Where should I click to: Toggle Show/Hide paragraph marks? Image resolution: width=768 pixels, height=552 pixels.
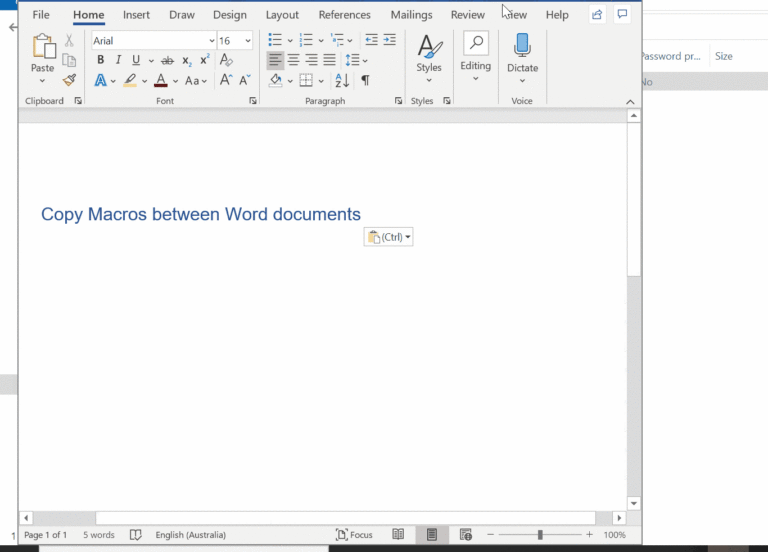pos(365,80)
